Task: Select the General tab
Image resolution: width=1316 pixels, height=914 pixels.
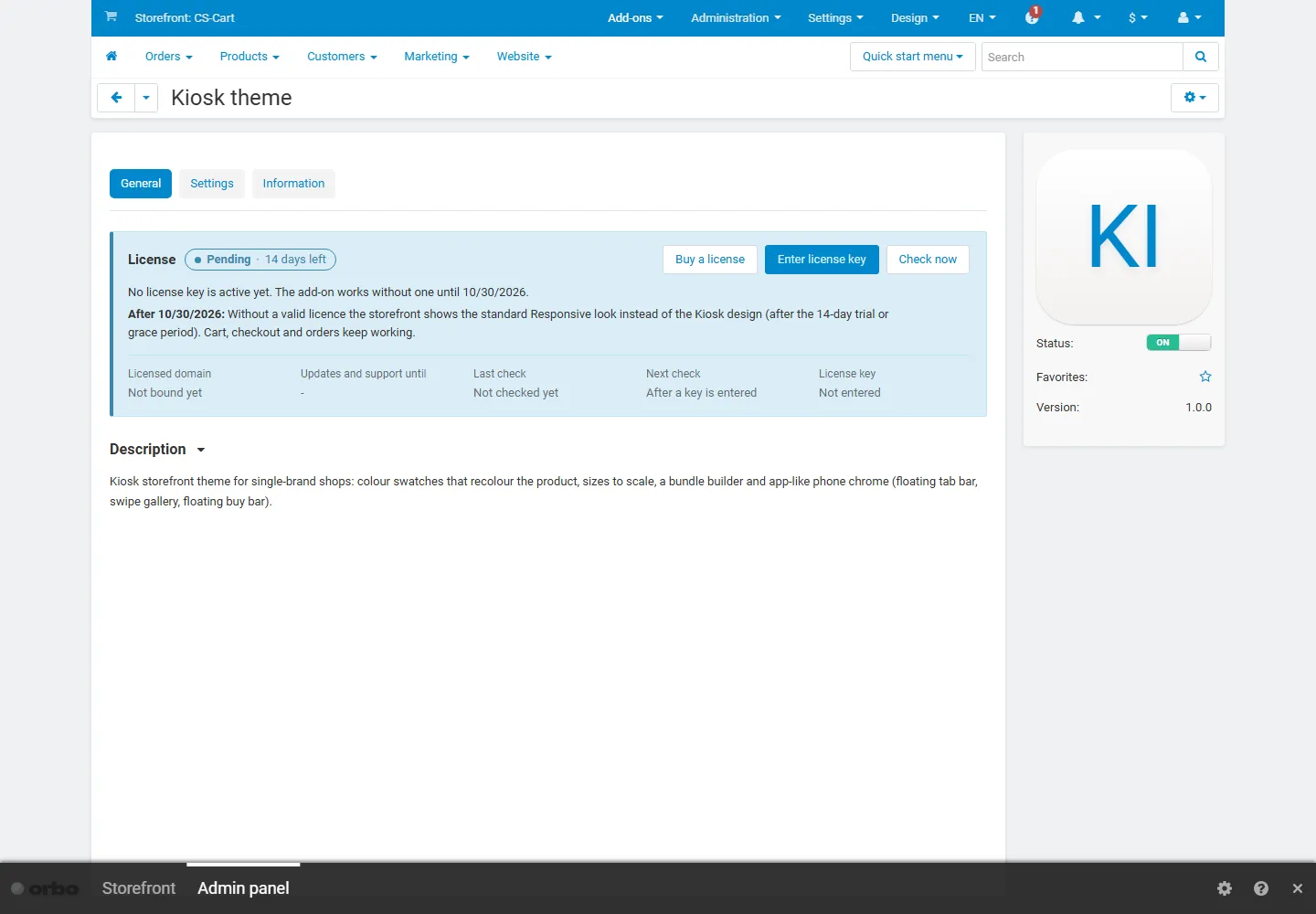Action: pos(141,184)
